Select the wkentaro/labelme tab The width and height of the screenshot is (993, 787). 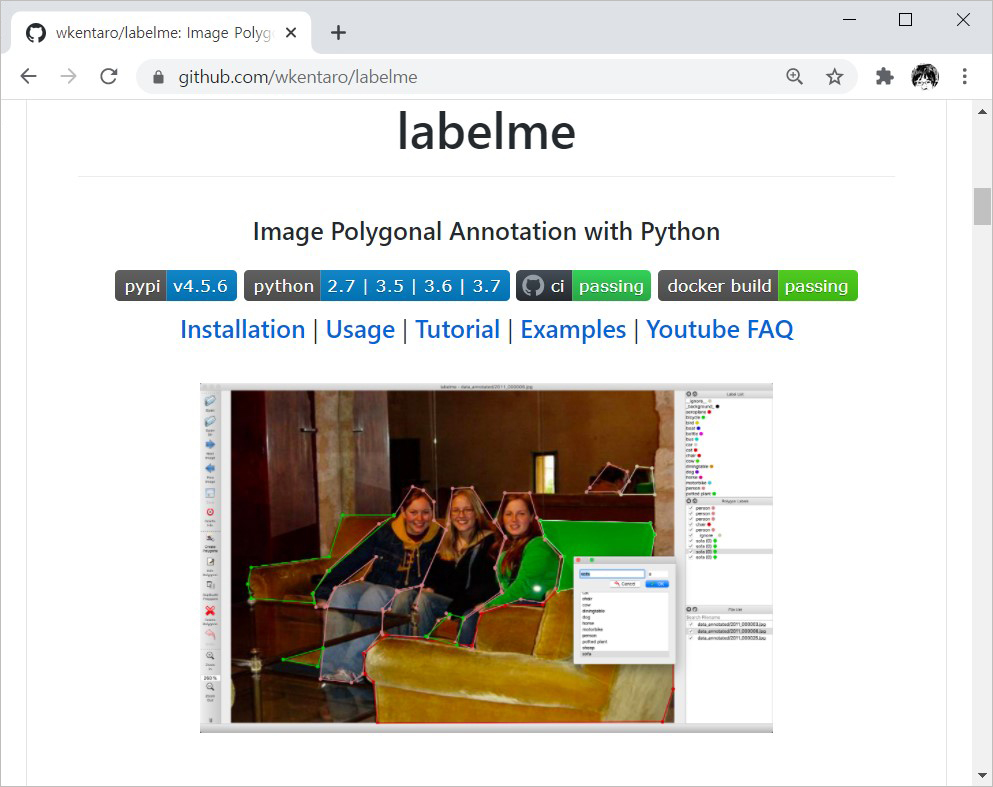tap(161, 33)
